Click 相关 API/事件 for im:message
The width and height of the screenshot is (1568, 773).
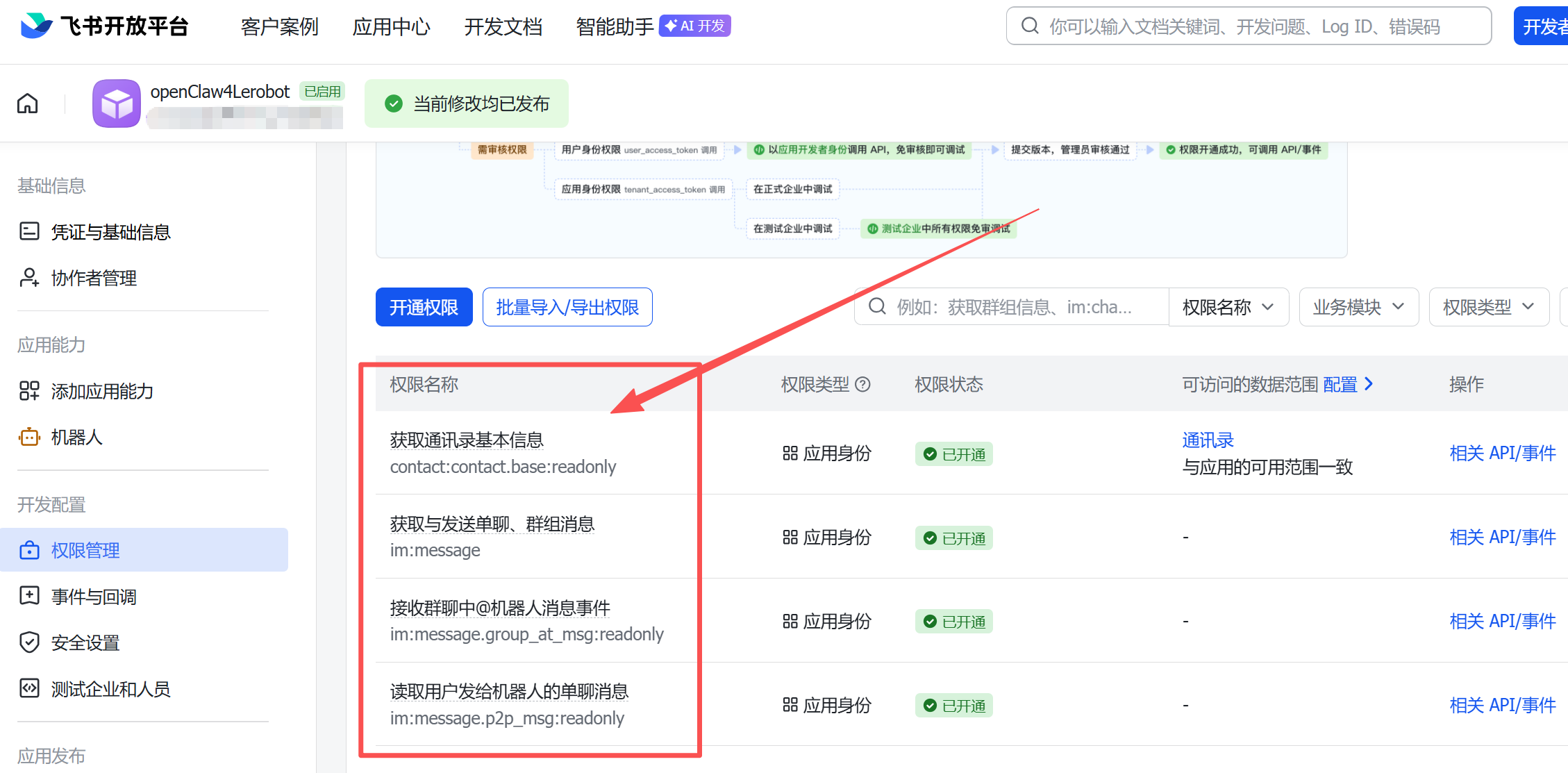tap(1502, 537)
